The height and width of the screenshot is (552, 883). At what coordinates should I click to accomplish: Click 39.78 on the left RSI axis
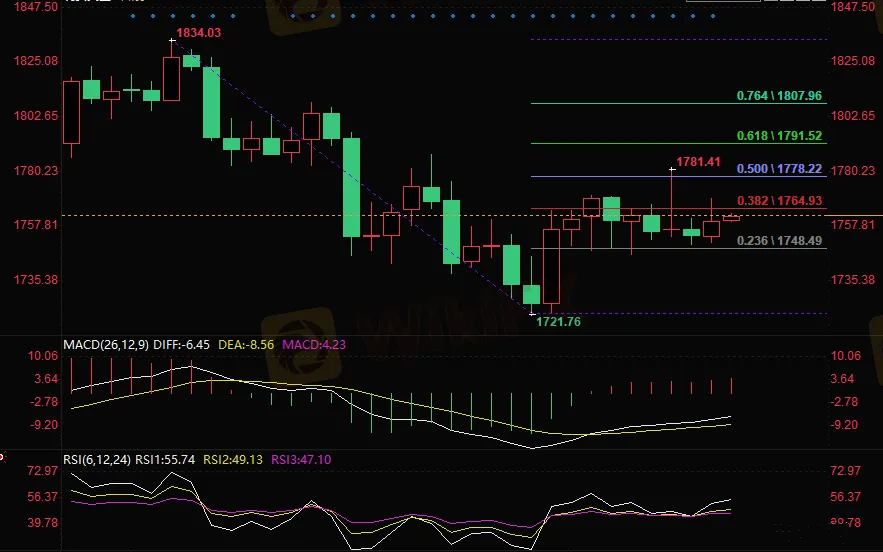43,523
